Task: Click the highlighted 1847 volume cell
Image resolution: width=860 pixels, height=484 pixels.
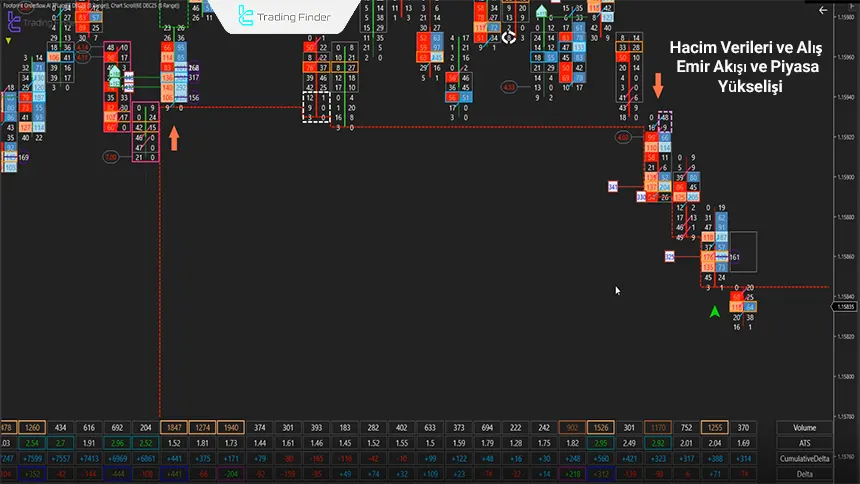Action: (x=174, y=428)
